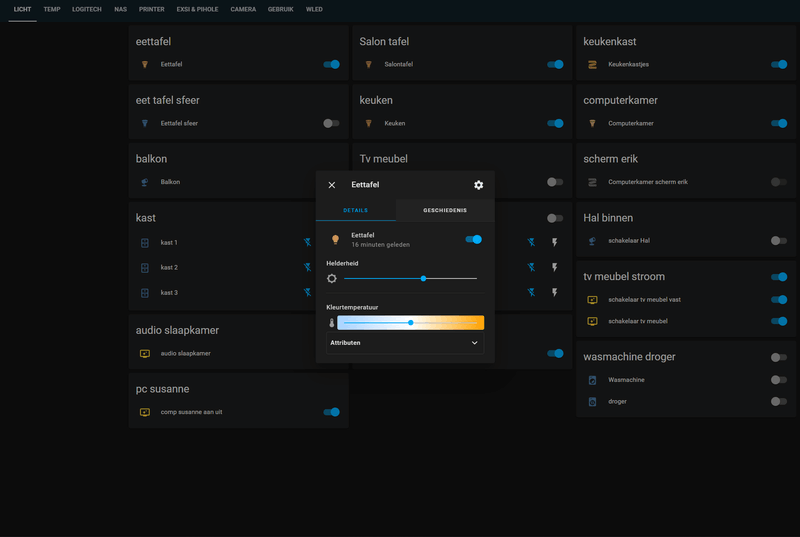This screenshot has width=800, height=537.
Task: Toggle tv meubel stroom group switch
Action: point(779,277)
